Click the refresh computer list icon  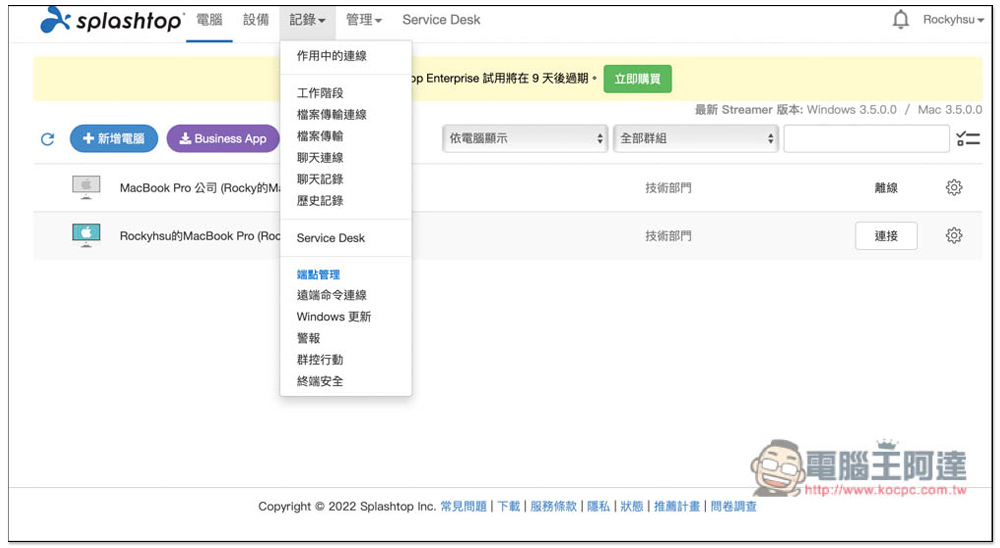click(x=47, y=139)
